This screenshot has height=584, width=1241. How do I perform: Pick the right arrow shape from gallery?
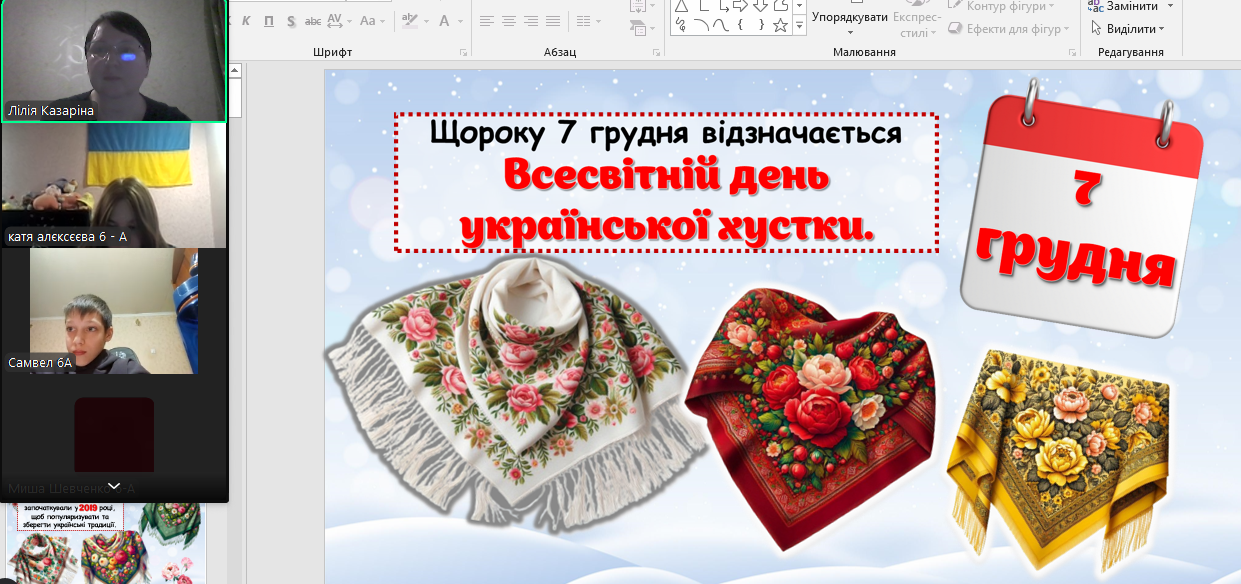click(741, 6)
